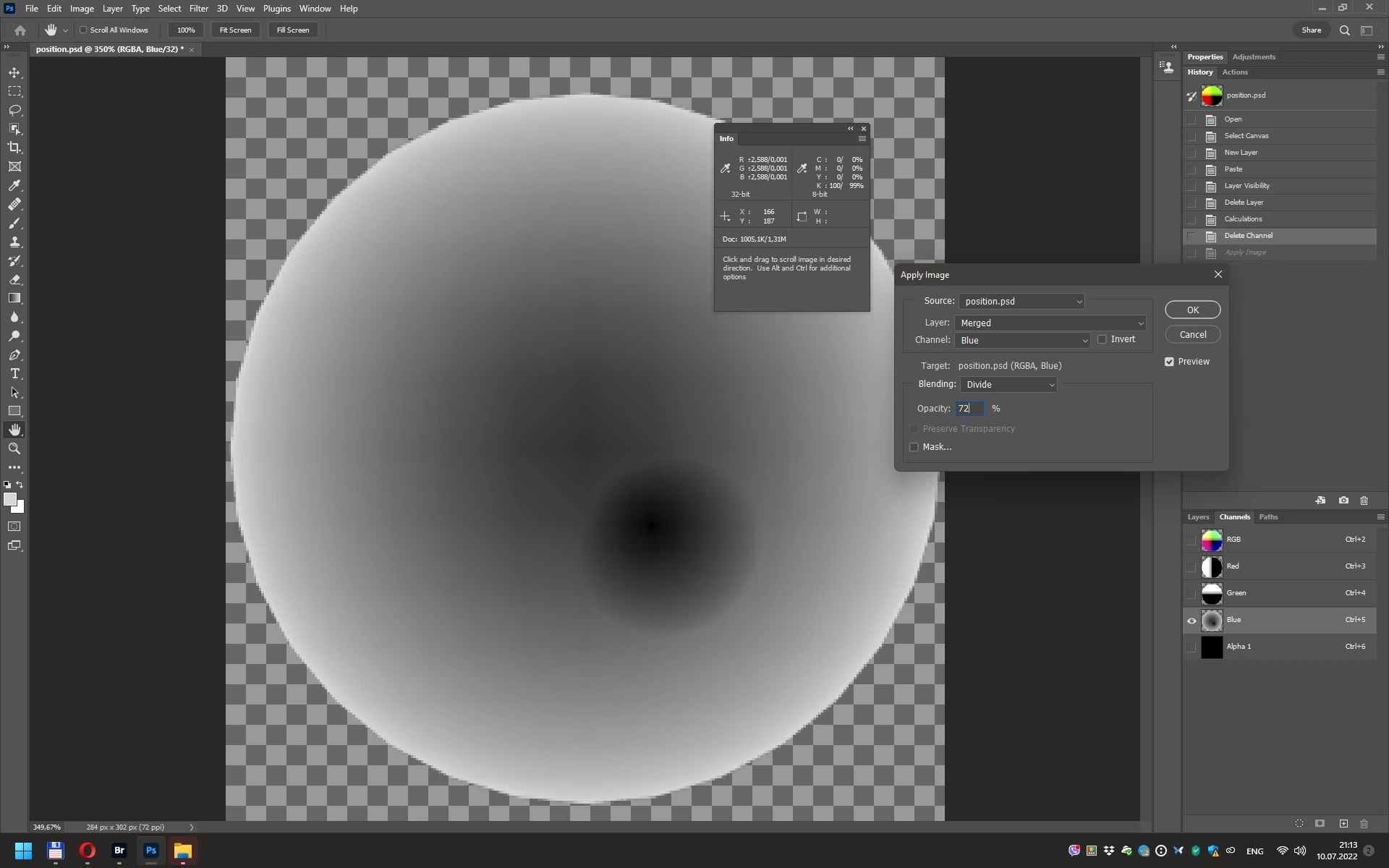
Task: Select the Pen tool
Action: tap(14, 355)
